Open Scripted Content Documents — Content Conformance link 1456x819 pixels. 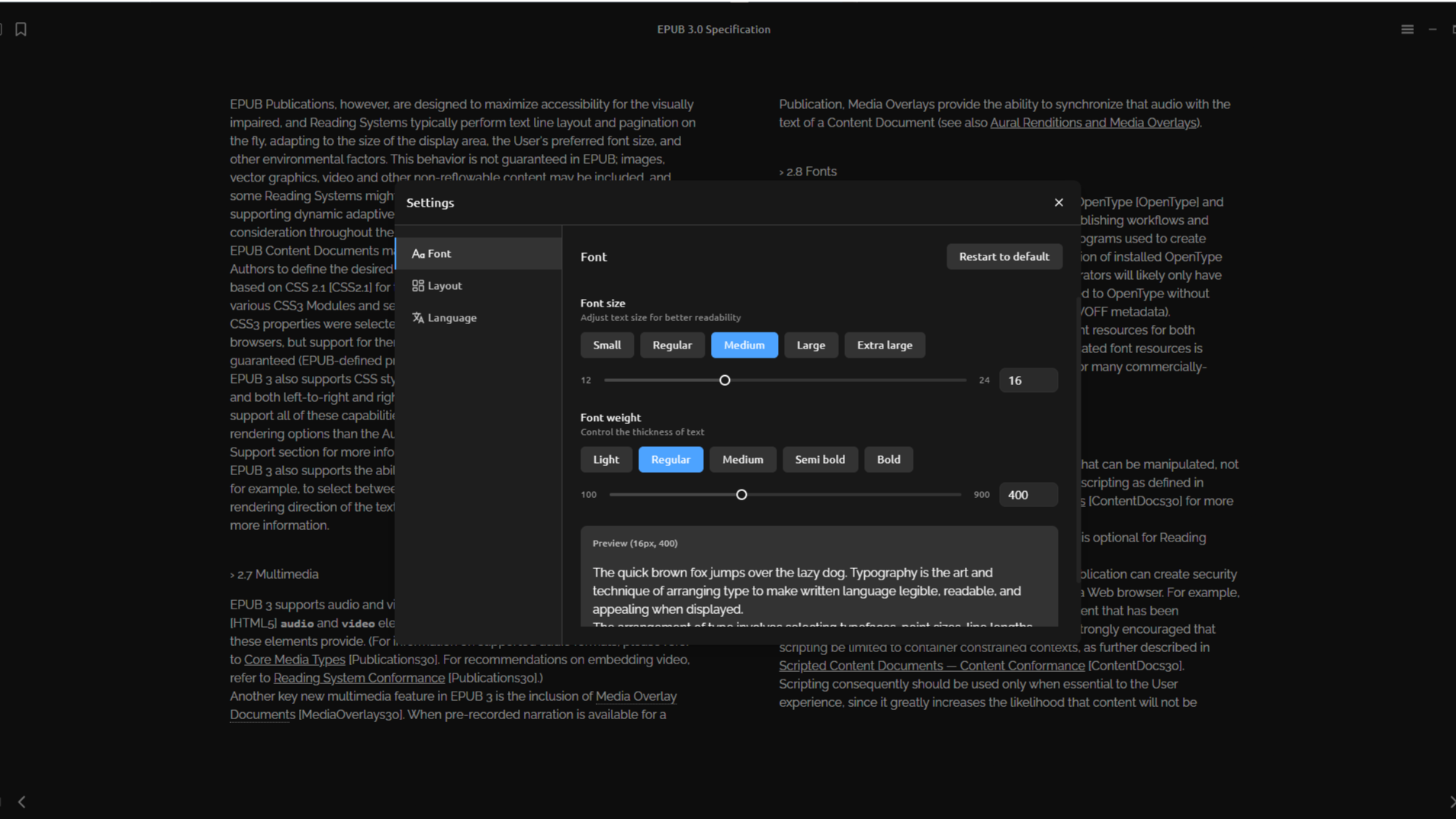pyautogui.click(x=931, y=665)
